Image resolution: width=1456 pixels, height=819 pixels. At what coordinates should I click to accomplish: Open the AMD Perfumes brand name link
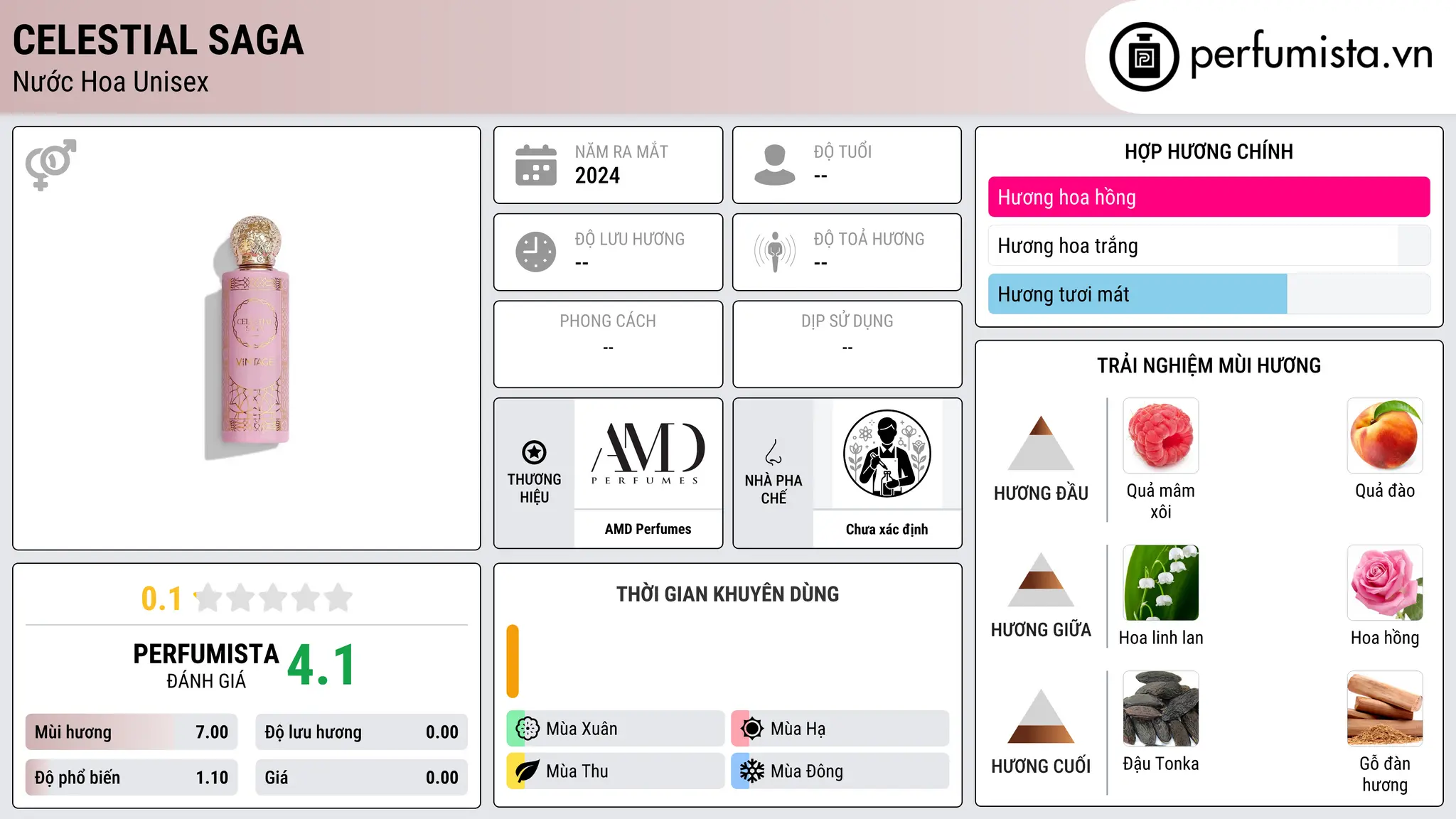click(648, 529)
